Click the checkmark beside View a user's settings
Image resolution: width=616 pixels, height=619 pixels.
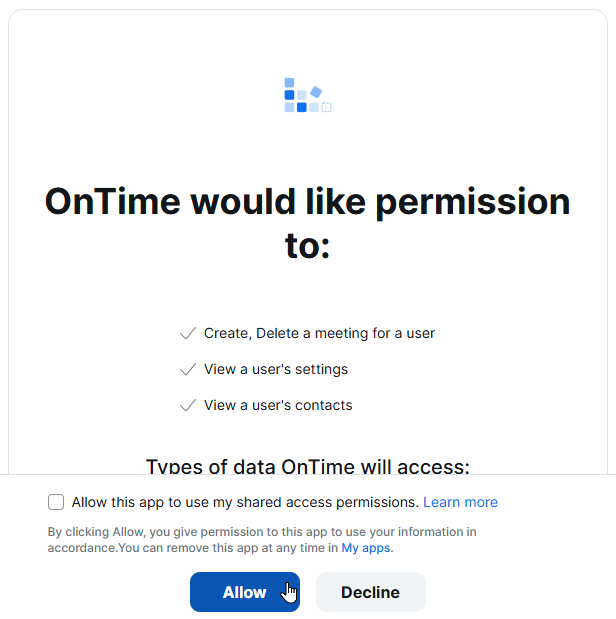coord(188,369)
